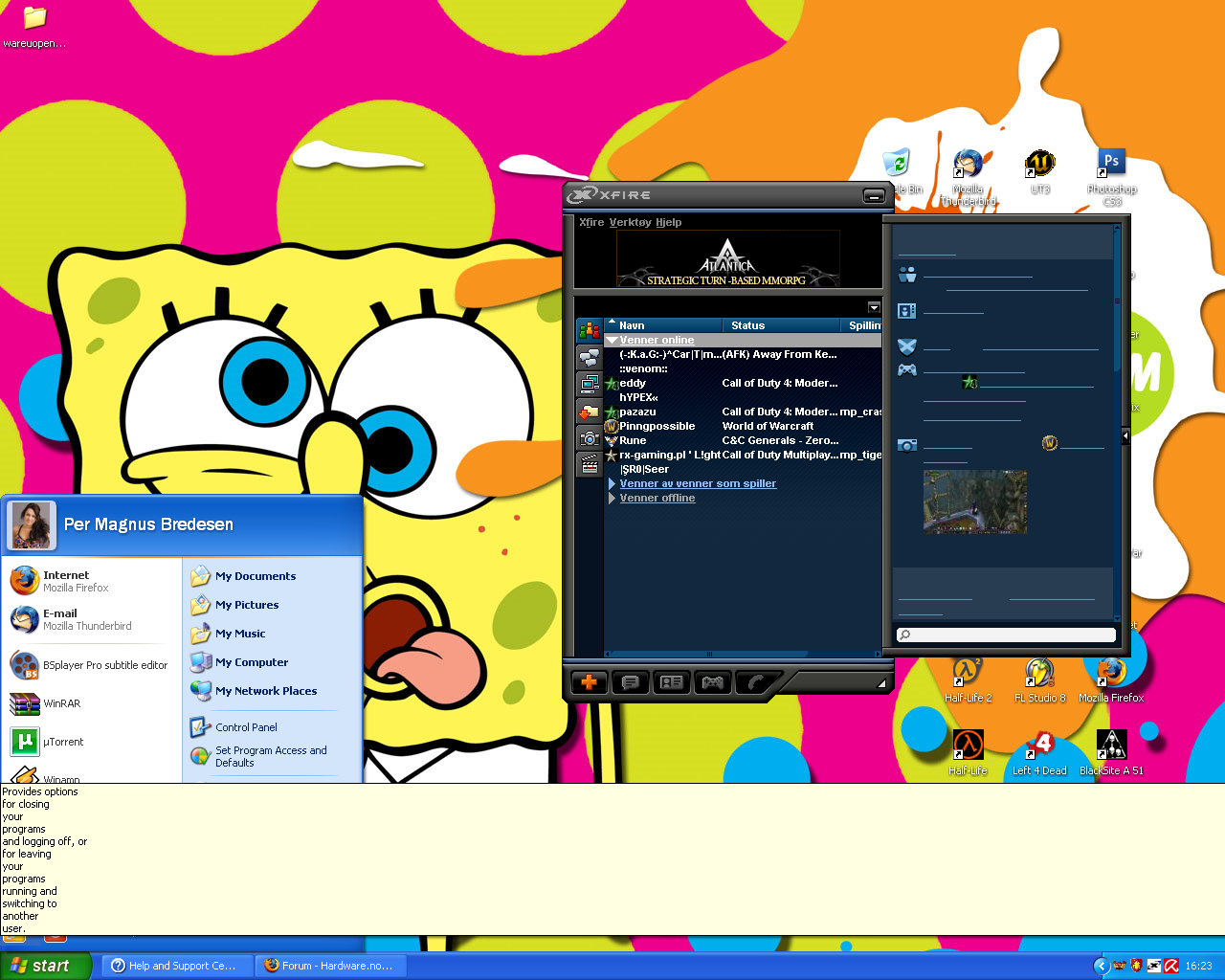Click the profile card icon in Xfire info panel
The height and width of the screenshot is (980, 1225).
(x=907, y=311)
